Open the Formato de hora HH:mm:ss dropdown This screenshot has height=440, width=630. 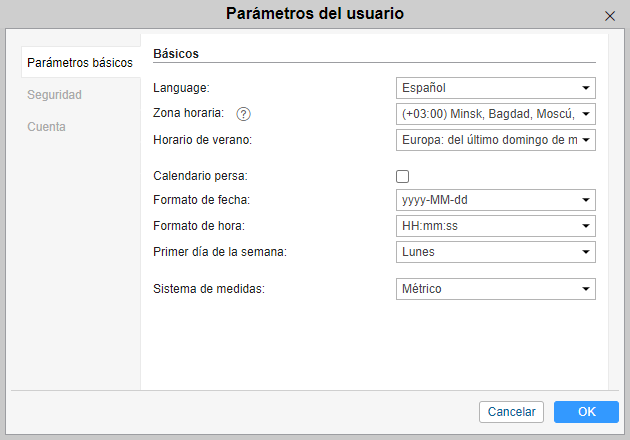495,226
